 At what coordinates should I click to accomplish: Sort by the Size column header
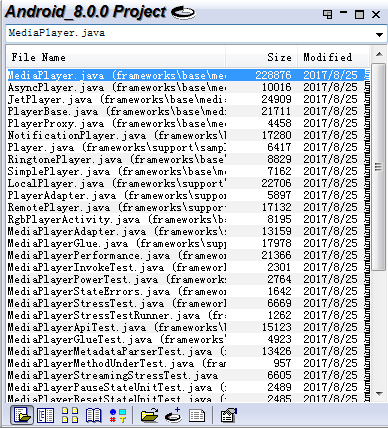tap(261, 57)
